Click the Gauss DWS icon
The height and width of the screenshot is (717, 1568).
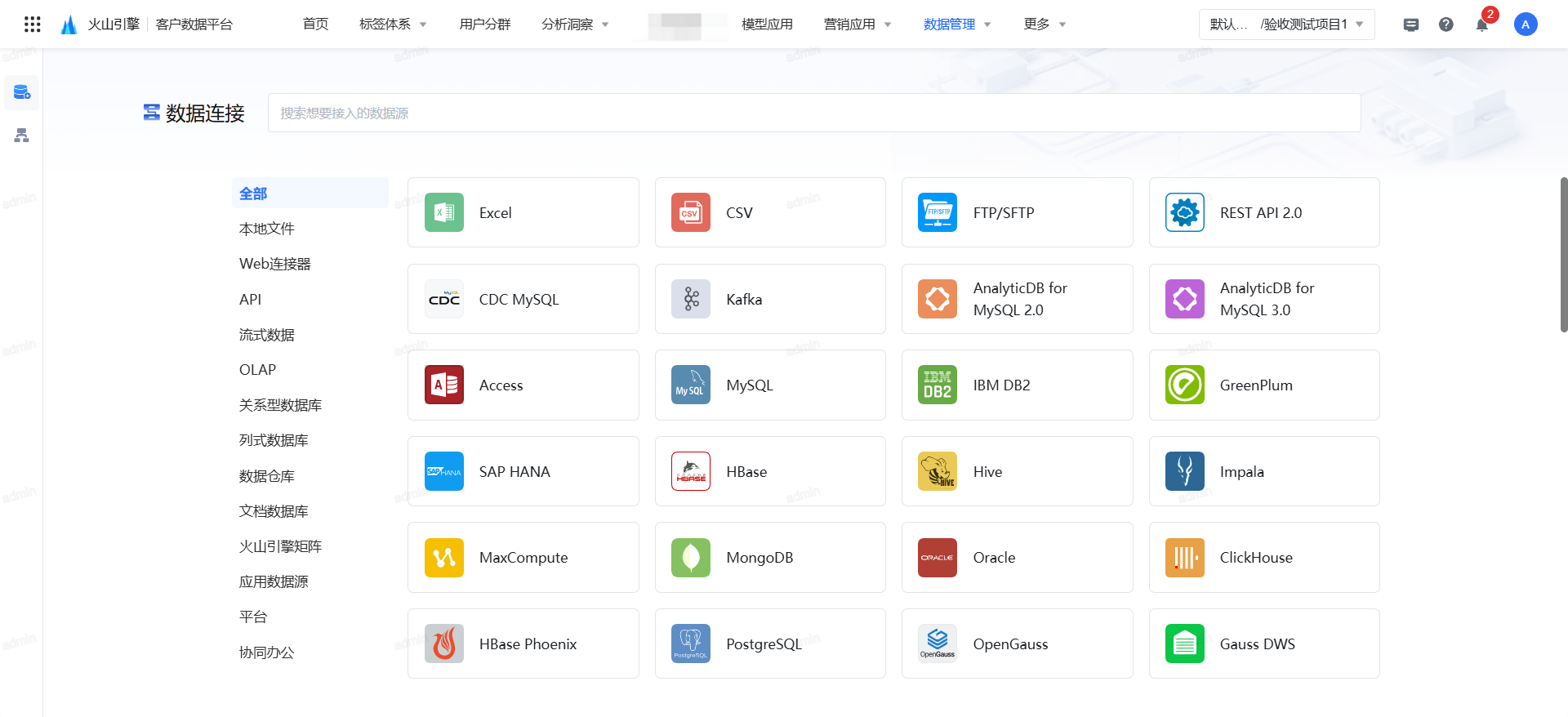1185,644
